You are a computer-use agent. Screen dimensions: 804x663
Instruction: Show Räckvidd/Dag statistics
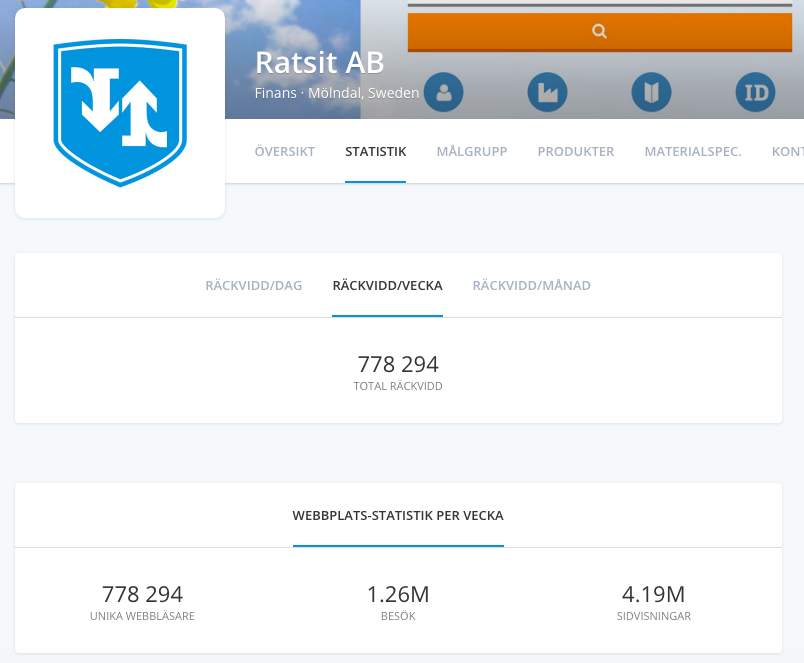pyautogui.click(x=254, y=286)
